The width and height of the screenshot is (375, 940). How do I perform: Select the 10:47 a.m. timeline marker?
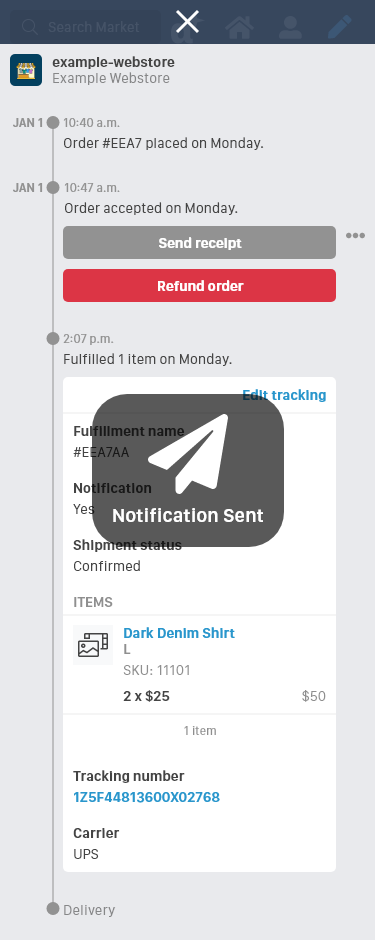point(53,188)
